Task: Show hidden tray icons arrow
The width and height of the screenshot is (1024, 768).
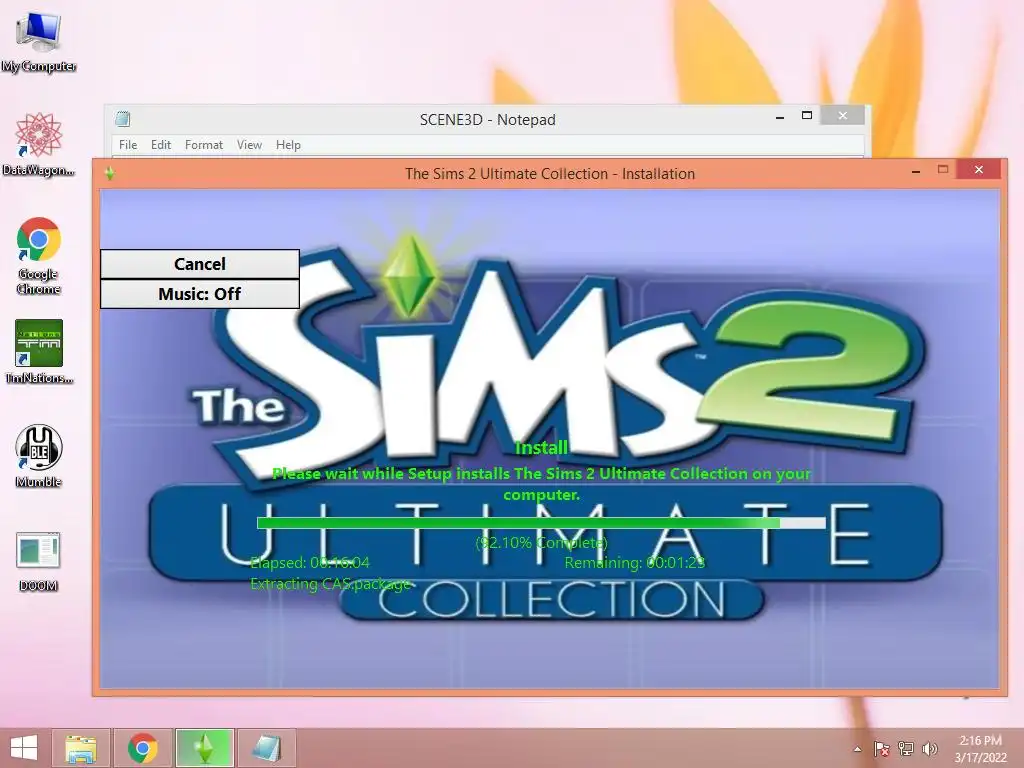Action: point(857,749)
